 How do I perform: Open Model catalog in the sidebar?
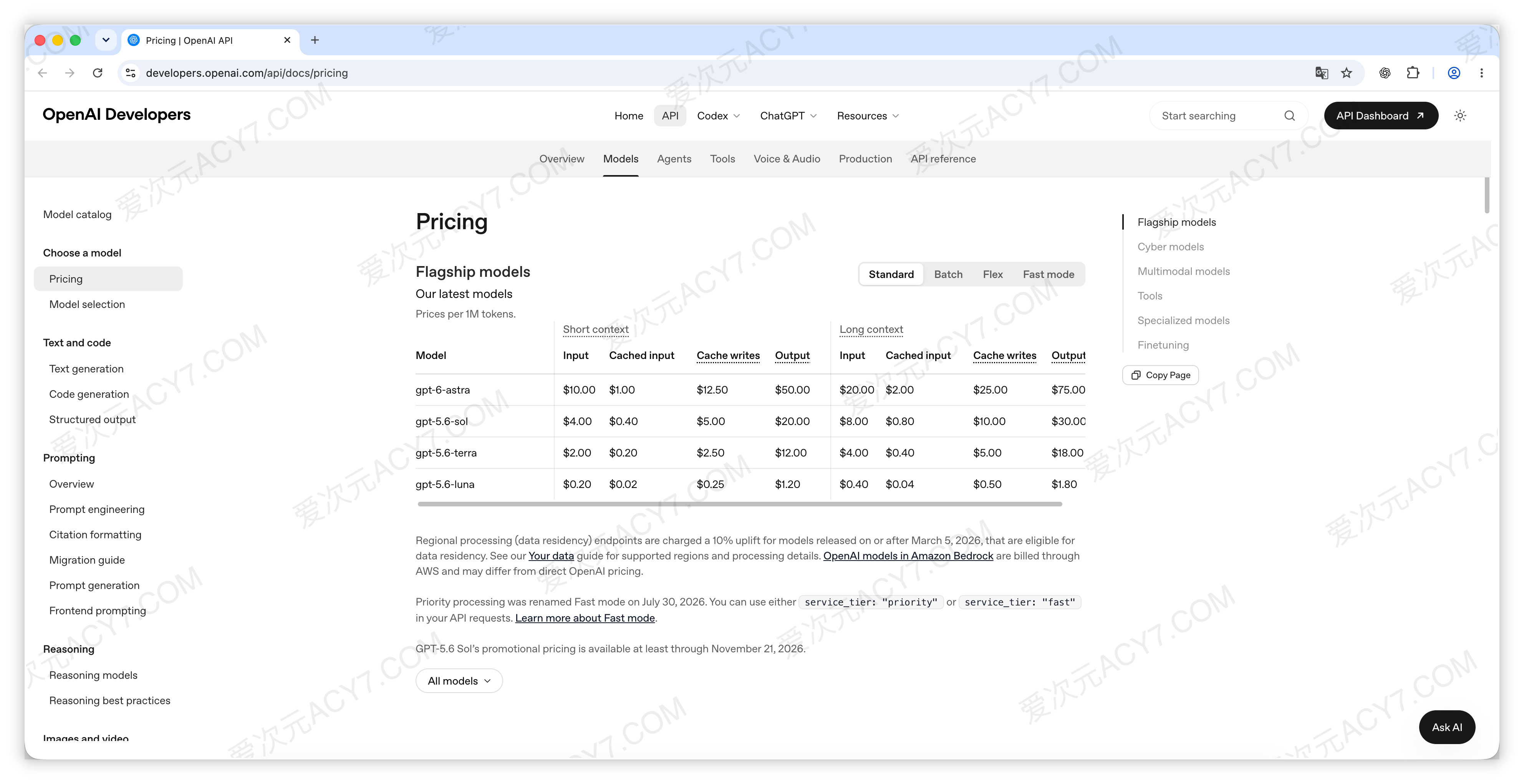point(77,215)
